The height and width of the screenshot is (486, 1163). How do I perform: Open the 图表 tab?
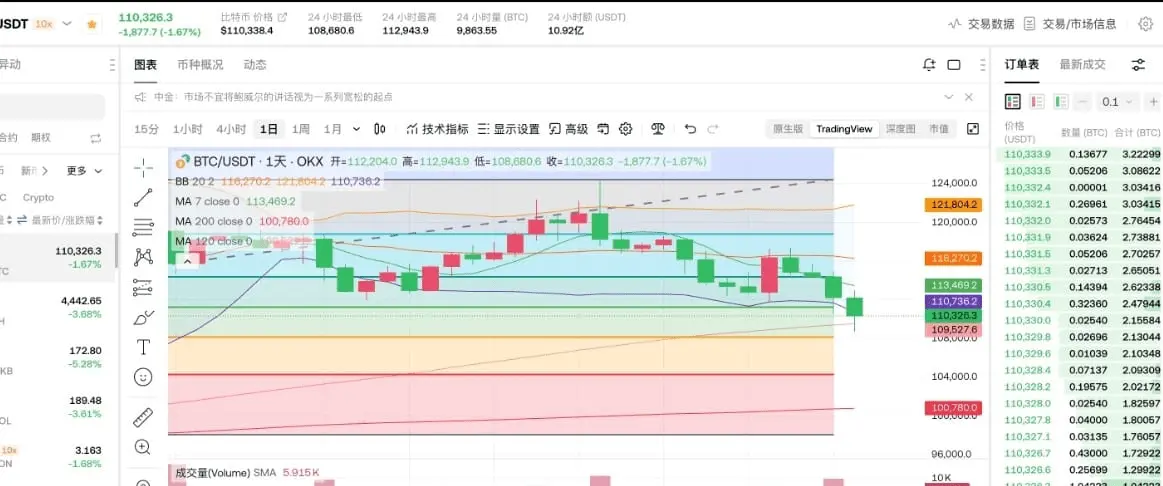coord(145,65)
